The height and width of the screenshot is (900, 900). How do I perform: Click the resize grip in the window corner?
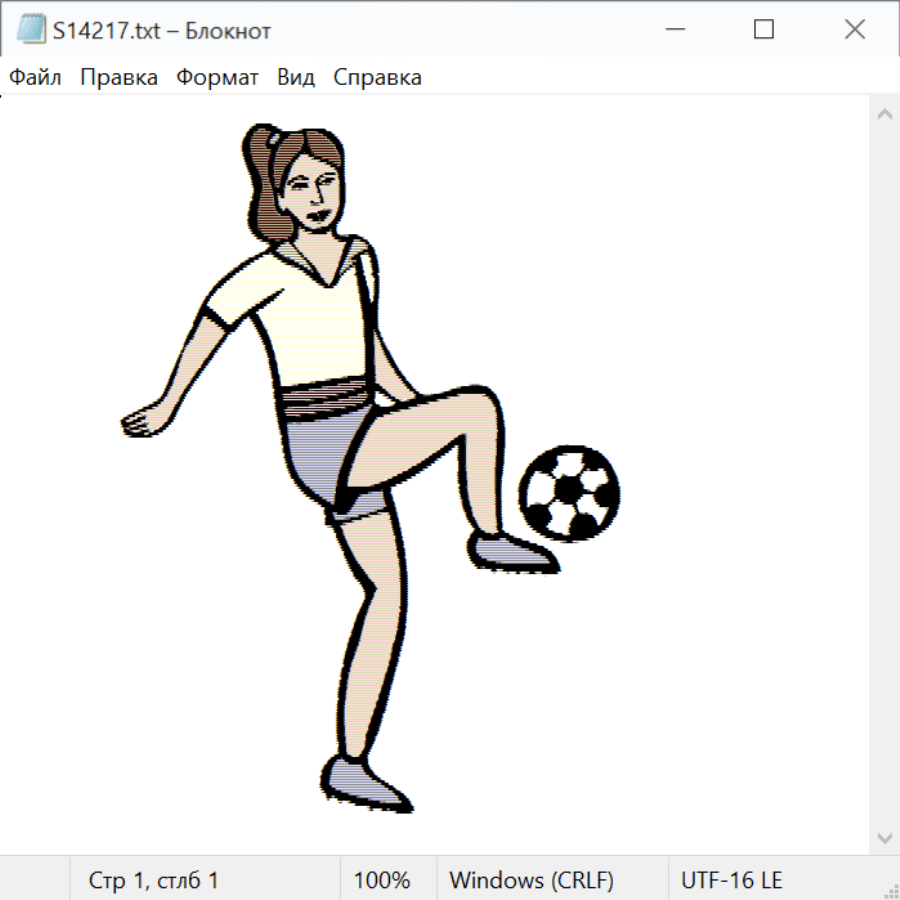[891, 891]
